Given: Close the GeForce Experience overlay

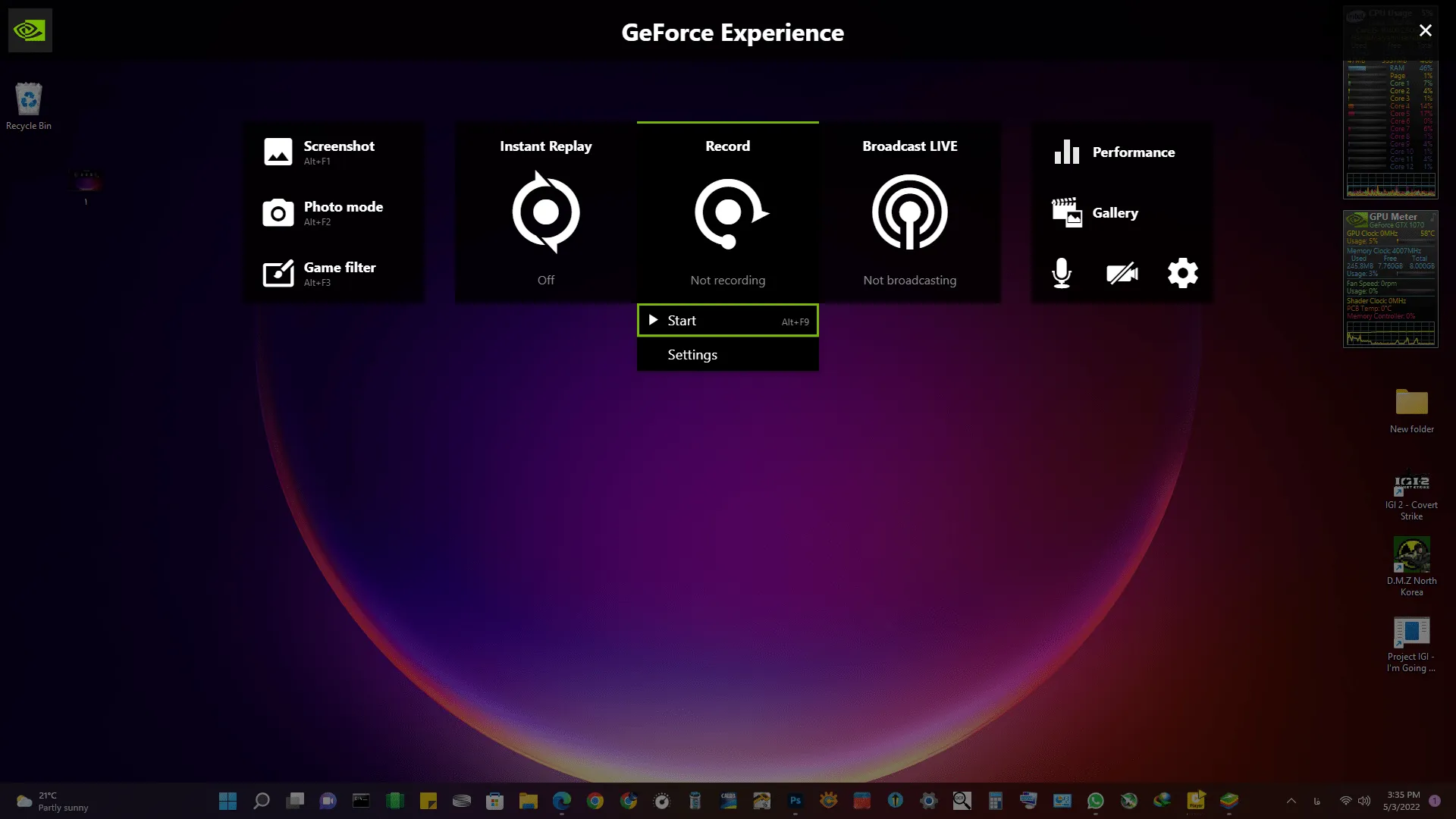Looking at the screenshot, I should tap(1425, 30).
